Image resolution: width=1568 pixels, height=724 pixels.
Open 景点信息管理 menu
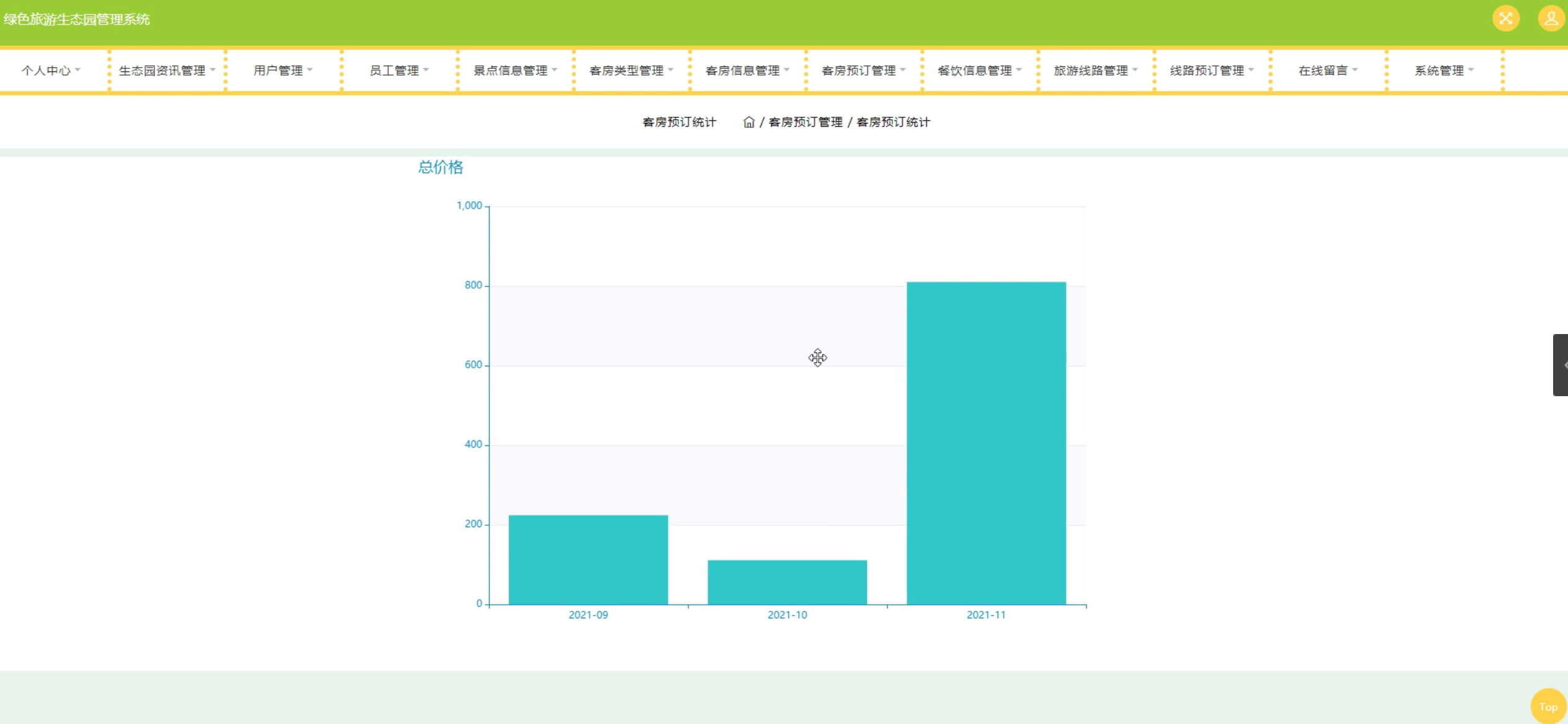click(x=515, y=71)
